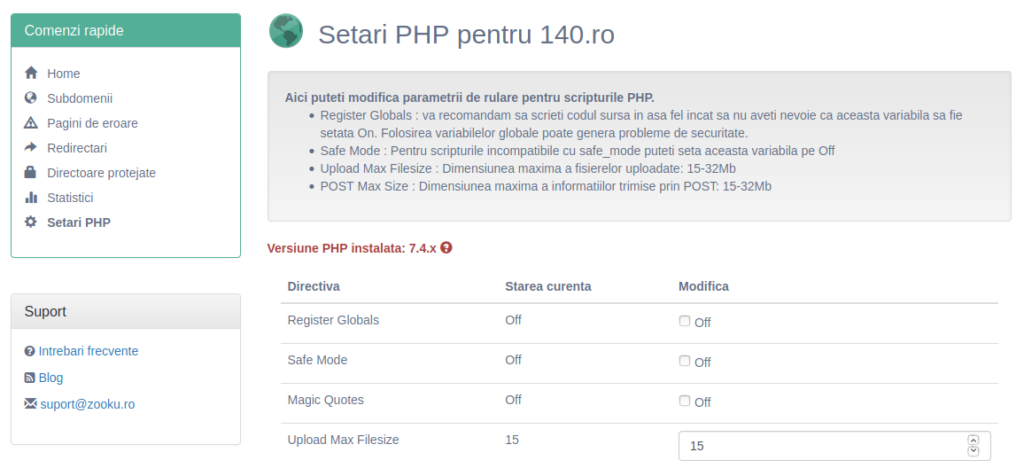
Task: Click the PHP version help question icon
Action: click(446, 248)
